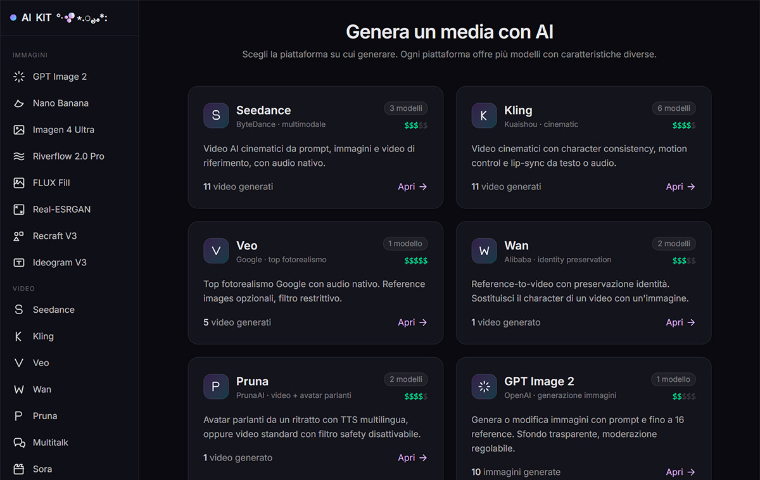Click the Imagen 4 Ultra image icon

[x=19, y=130]
